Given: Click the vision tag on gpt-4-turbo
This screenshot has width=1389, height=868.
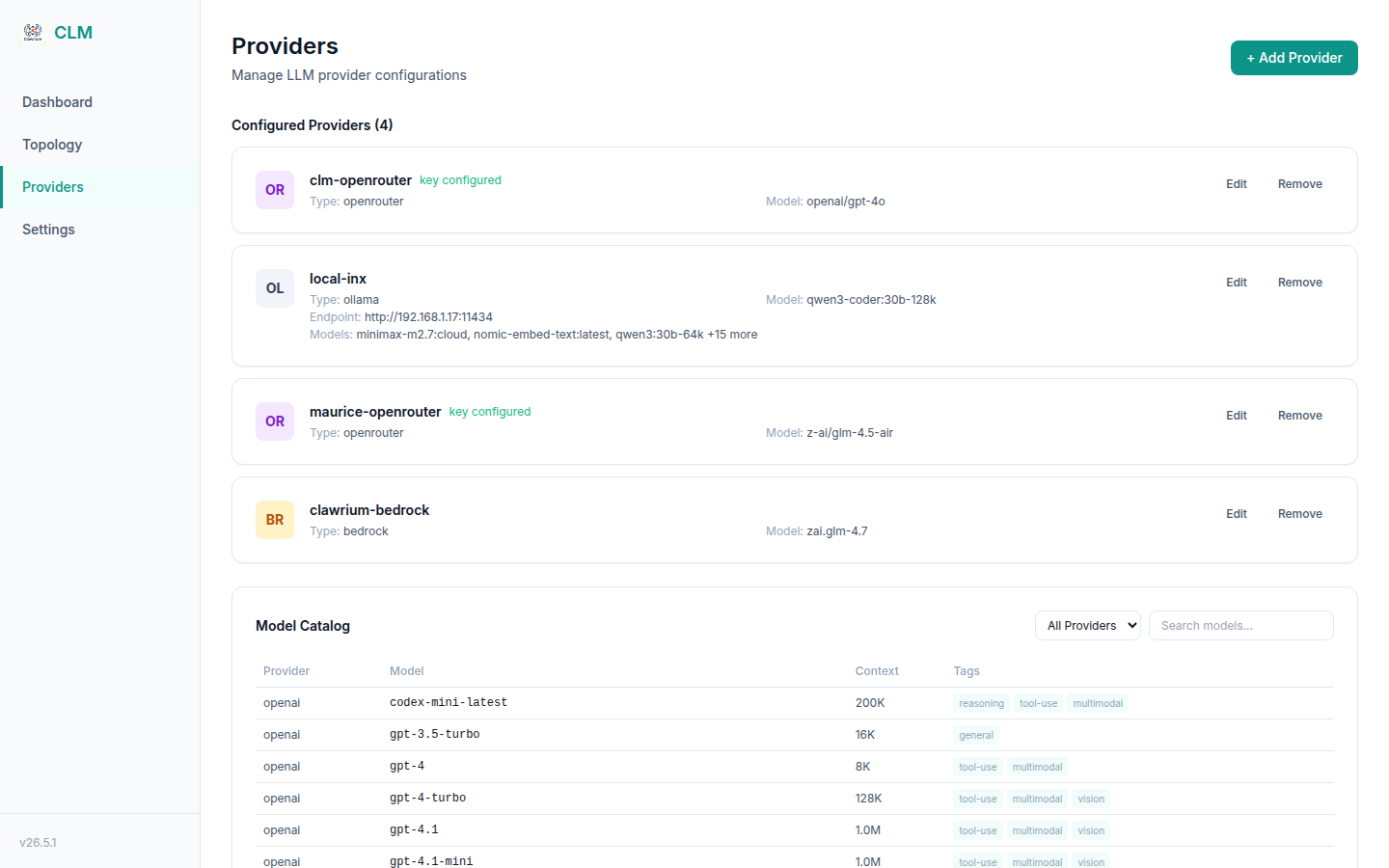Looking at the screenshot, I should click(x=1091, y=800).
